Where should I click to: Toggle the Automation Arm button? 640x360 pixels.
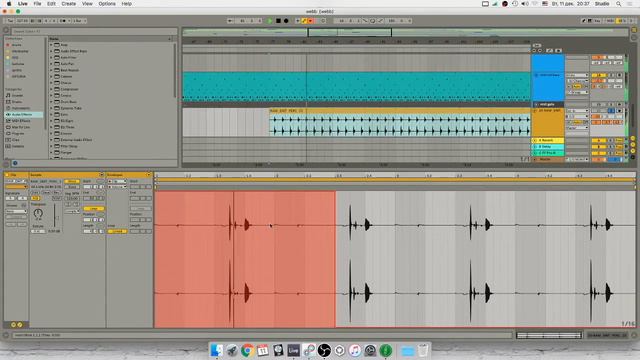click(304, 21)
